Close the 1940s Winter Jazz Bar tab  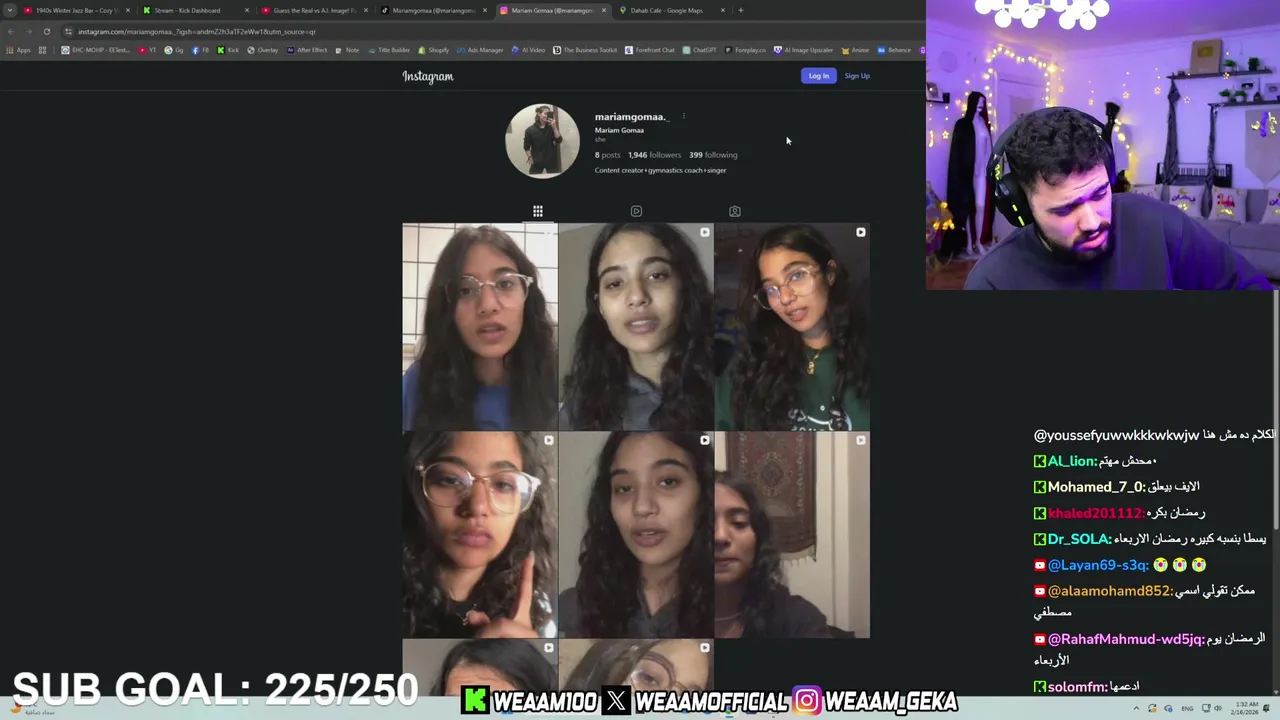pyautogui.click(x=128, y=10)
